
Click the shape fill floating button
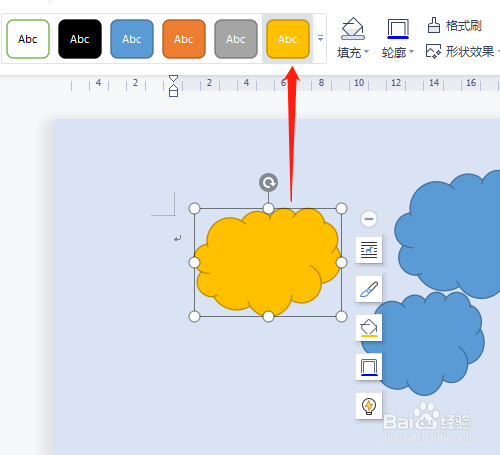[369, 328]
